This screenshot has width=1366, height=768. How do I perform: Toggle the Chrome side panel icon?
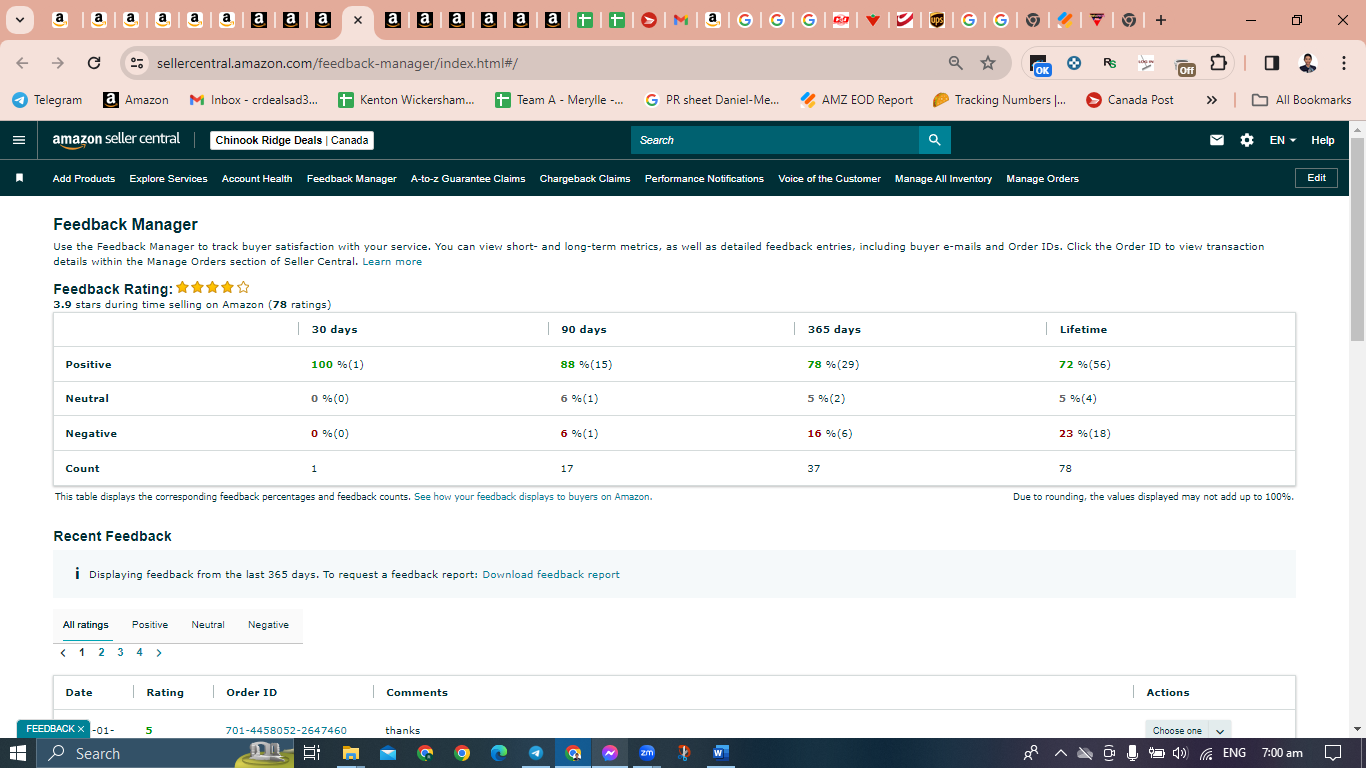(x=1272, y=63)
